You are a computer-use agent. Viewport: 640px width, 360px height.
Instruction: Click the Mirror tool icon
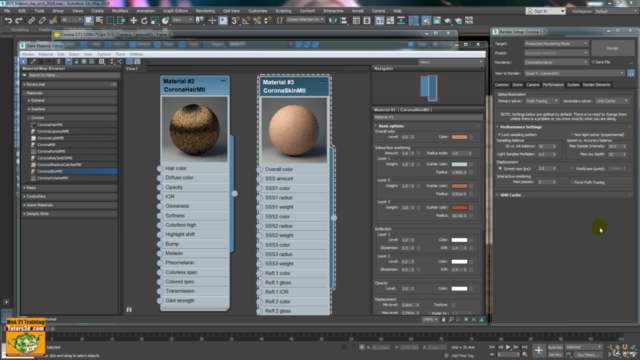(333, 20)
